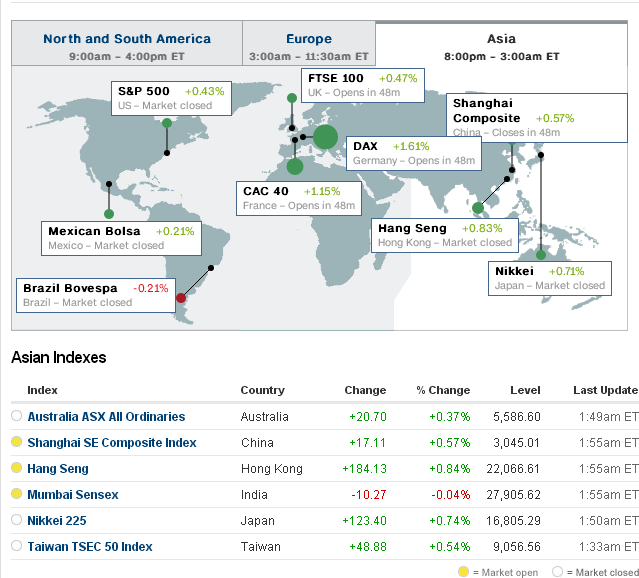Viewport: 639px width, 578px height.
Task: Click the +184.13 change value
Action: tap(364, 469)
